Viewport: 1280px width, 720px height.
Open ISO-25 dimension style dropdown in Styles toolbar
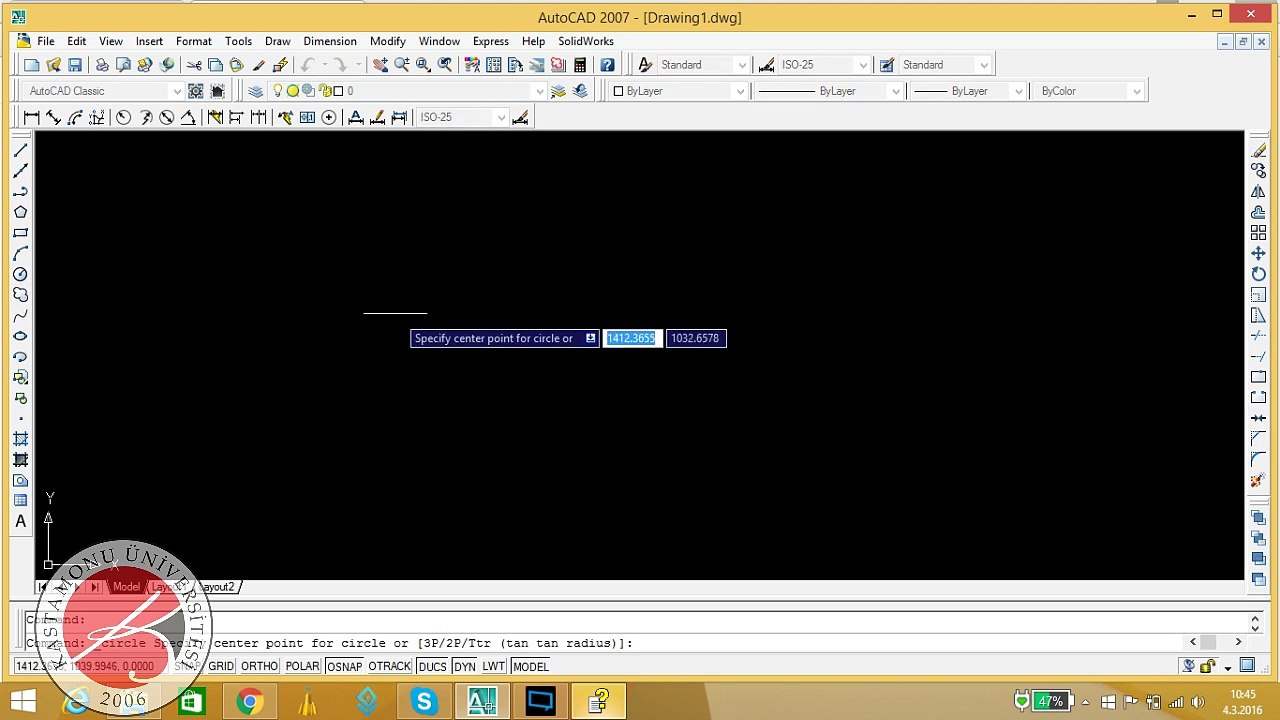[863, 65]
